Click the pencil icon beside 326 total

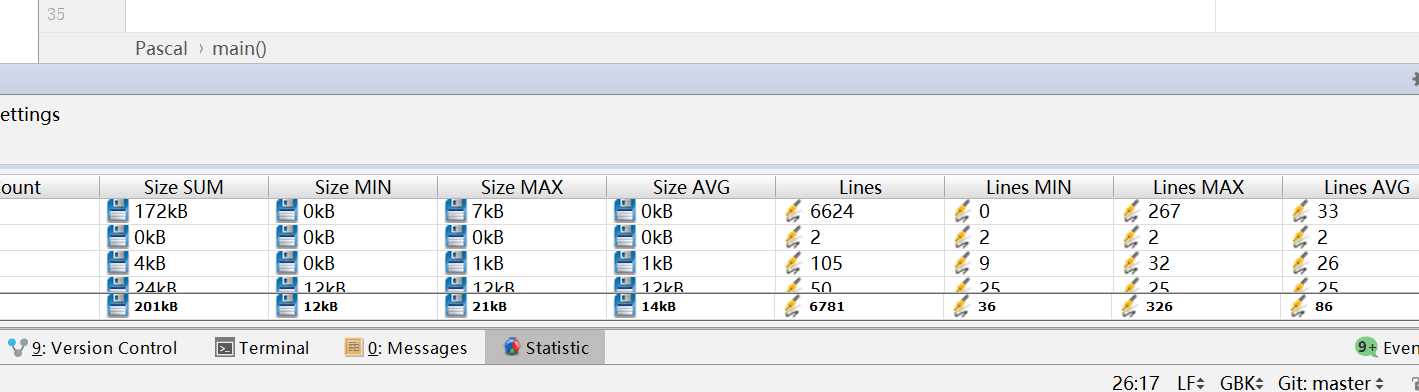coord(1132,306)
